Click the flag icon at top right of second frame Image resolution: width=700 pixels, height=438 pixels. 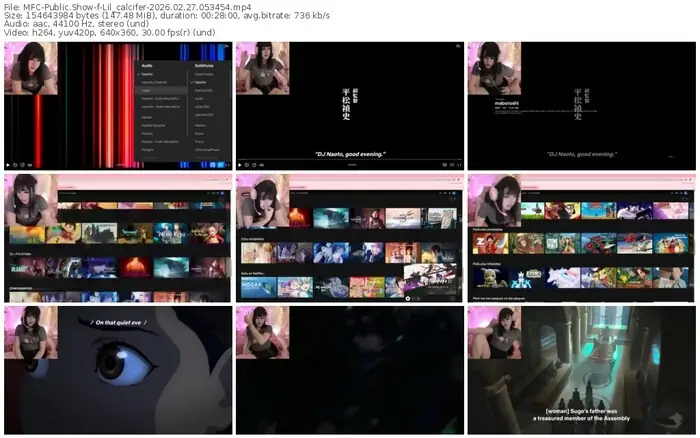click(x=458, y=46)
